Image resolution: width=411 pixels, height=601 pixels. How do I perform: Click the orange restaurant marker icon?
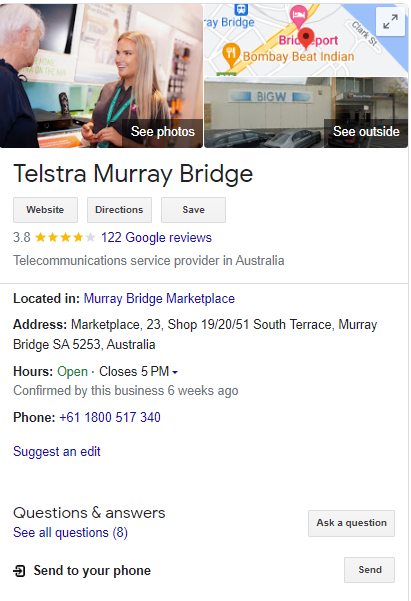click(231, 54)
